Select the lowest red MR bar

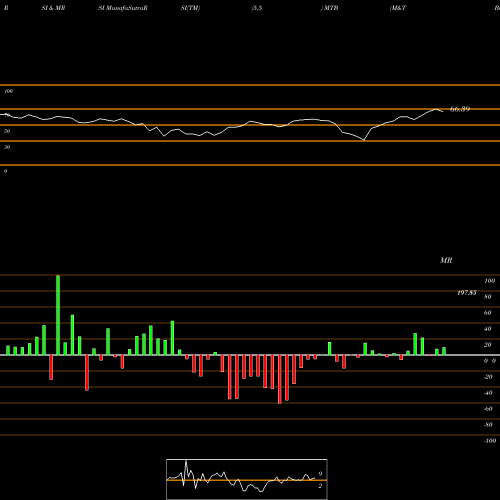280,379
